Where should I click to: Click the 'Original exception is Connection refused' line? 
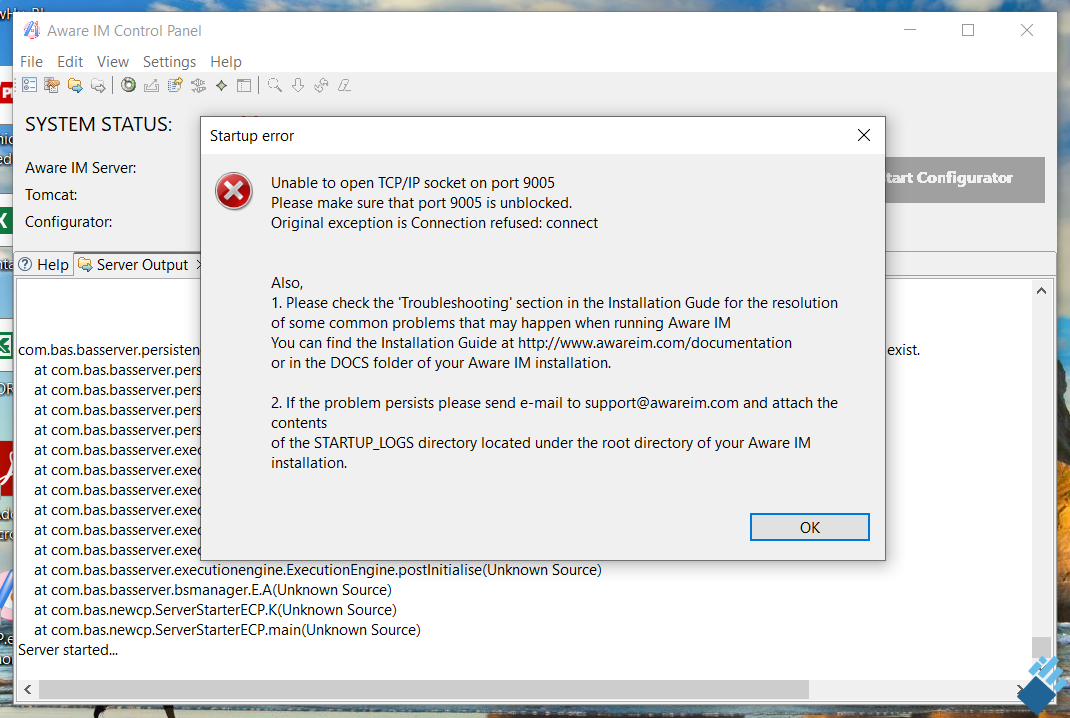click(435, 223)
